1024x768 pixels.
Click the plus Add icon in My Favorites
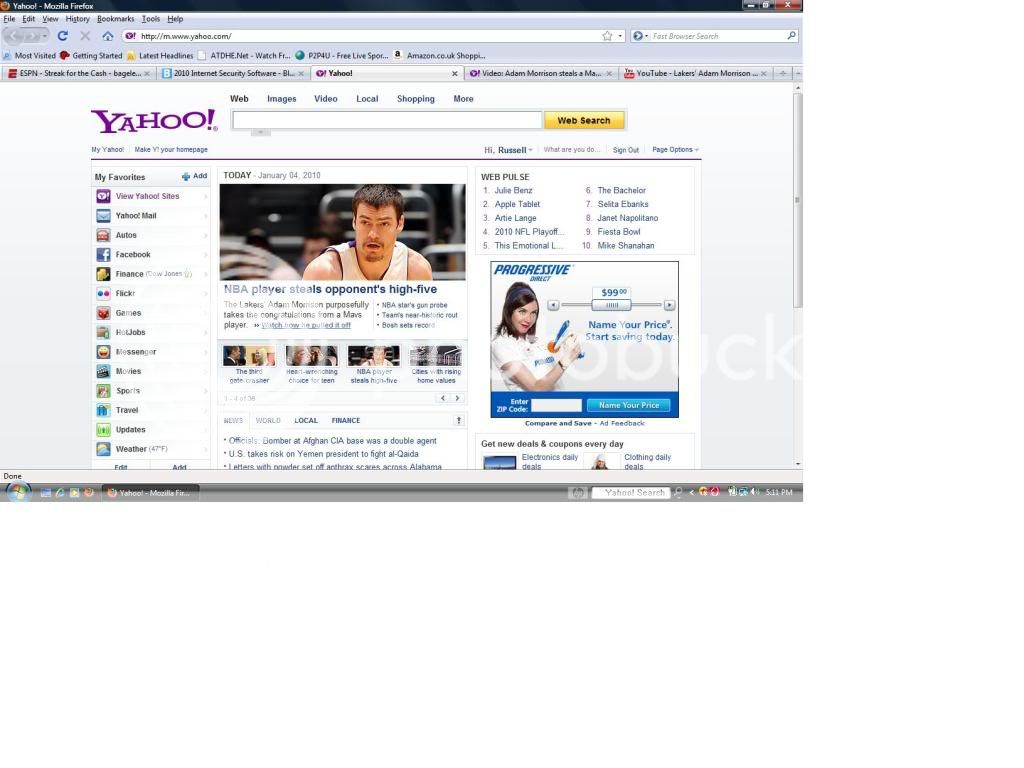[186, 176]
